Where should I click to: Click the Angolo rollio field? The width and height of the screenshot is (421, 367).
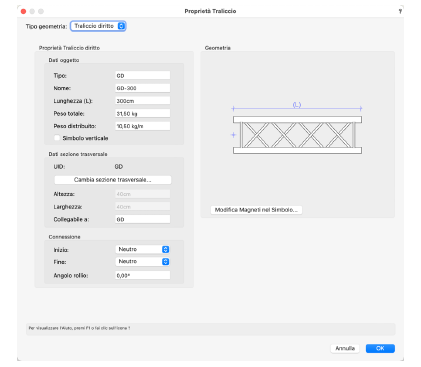point(143,275)
